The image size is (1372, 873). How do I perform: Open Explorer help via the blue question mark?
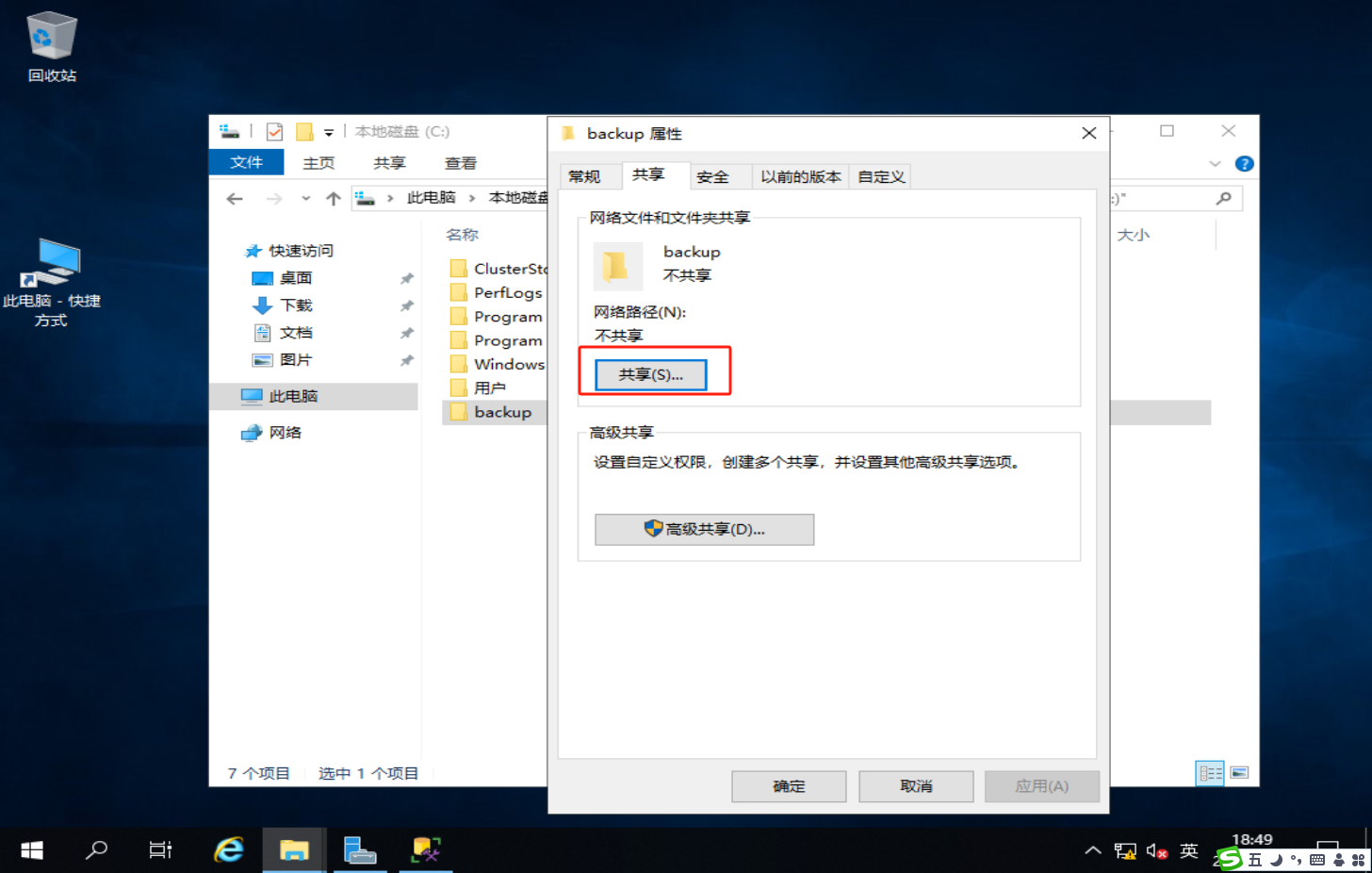click(1244, 164)
